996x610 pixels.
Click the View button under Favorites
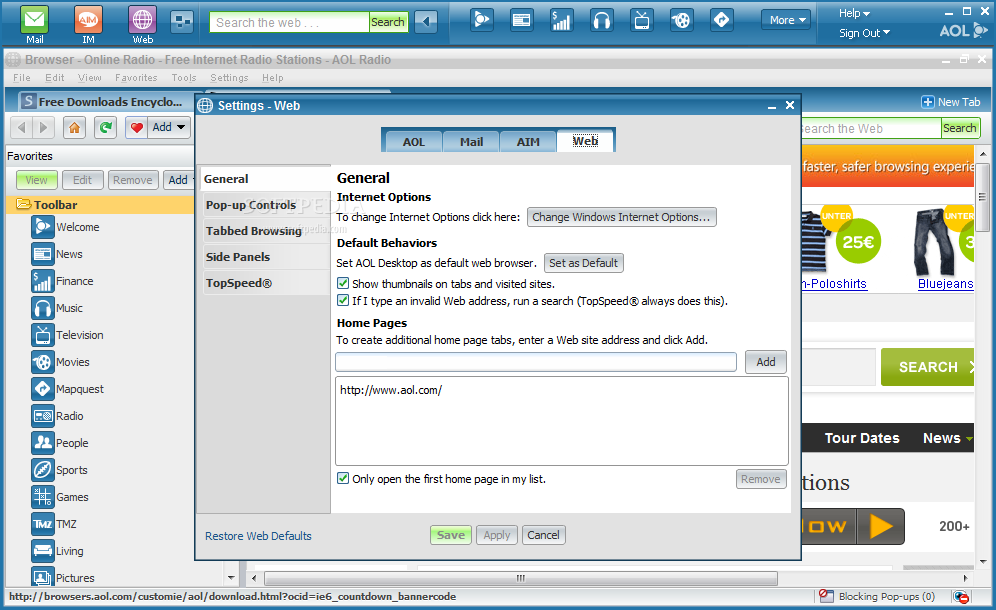pos(36,180)
